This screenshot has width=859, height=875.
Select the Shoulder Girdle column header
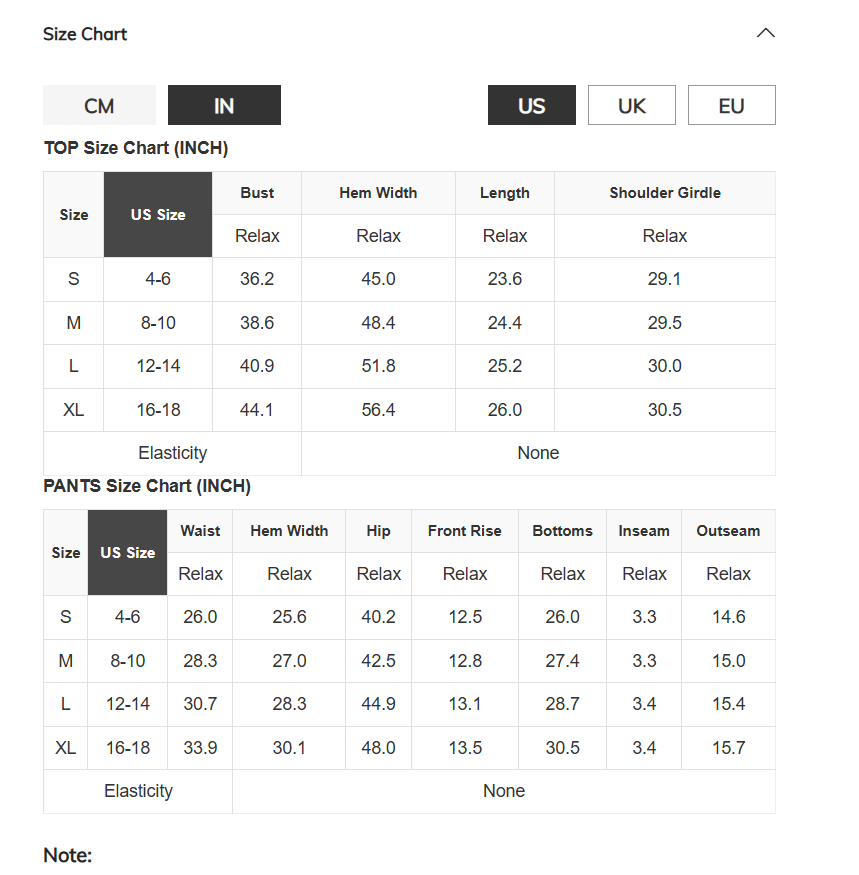click(x=665, y=193)
